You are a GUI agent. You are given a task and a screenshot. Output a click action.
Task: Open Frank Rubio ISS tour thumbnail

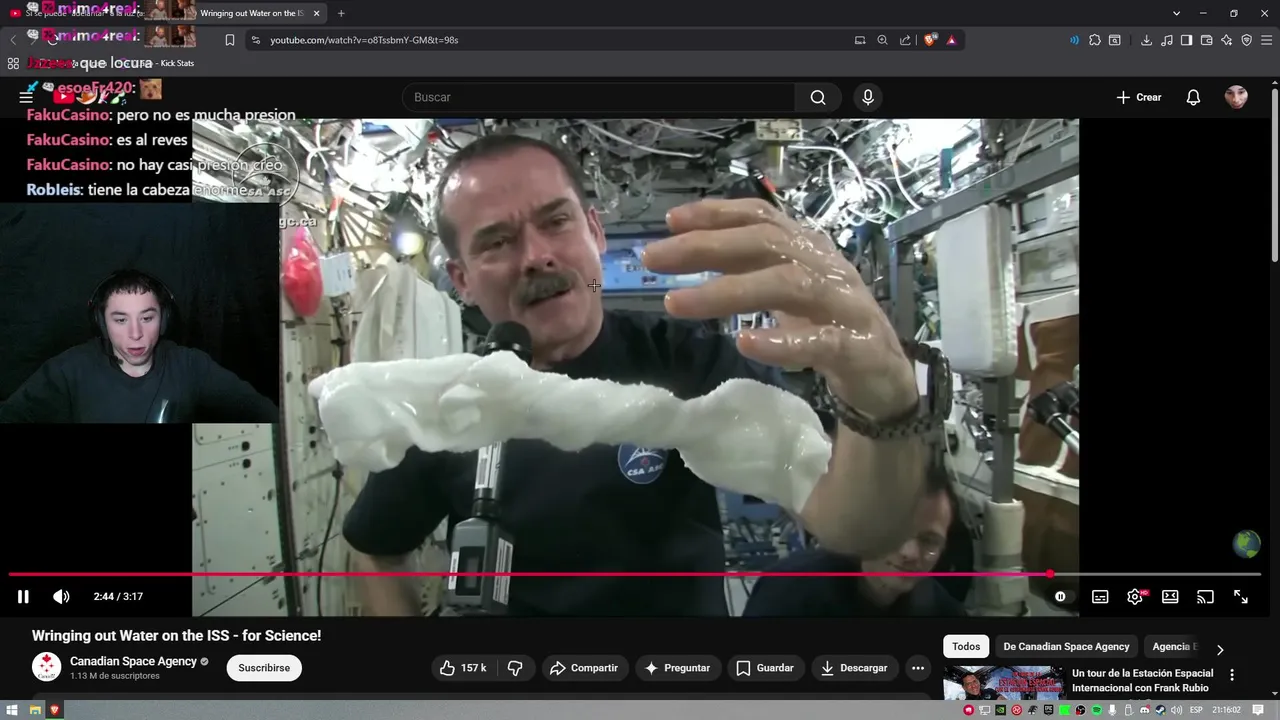coord(1003,684)
